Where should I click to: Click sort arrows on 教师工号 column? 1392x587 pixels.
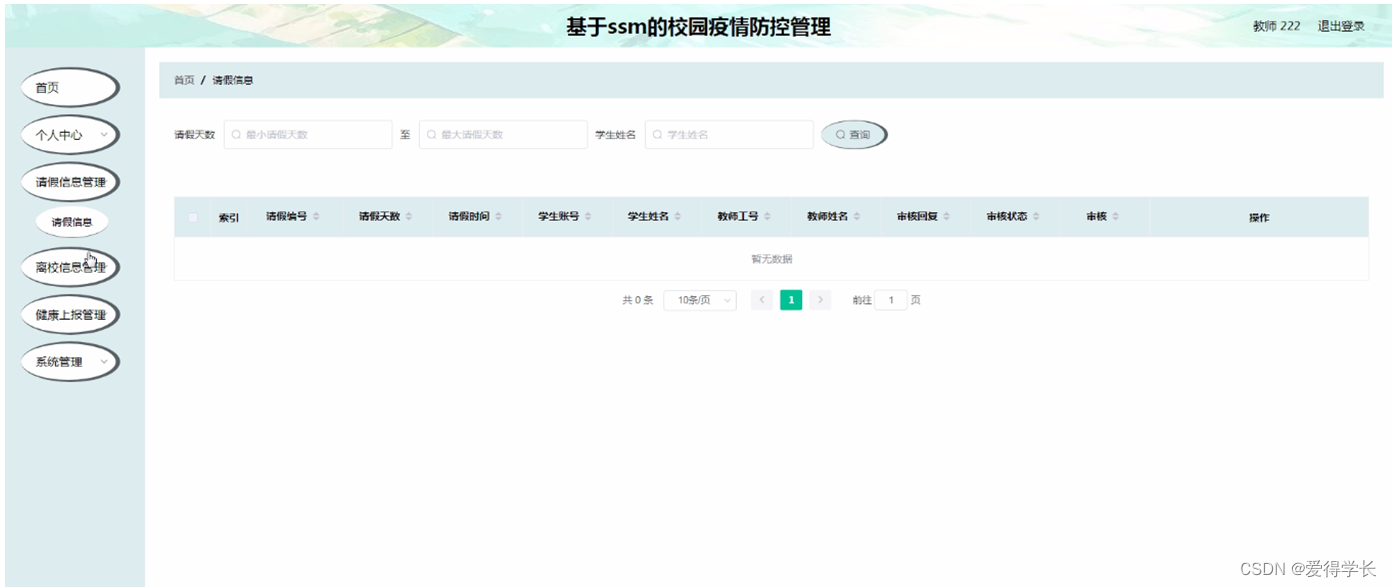(767, 217)
